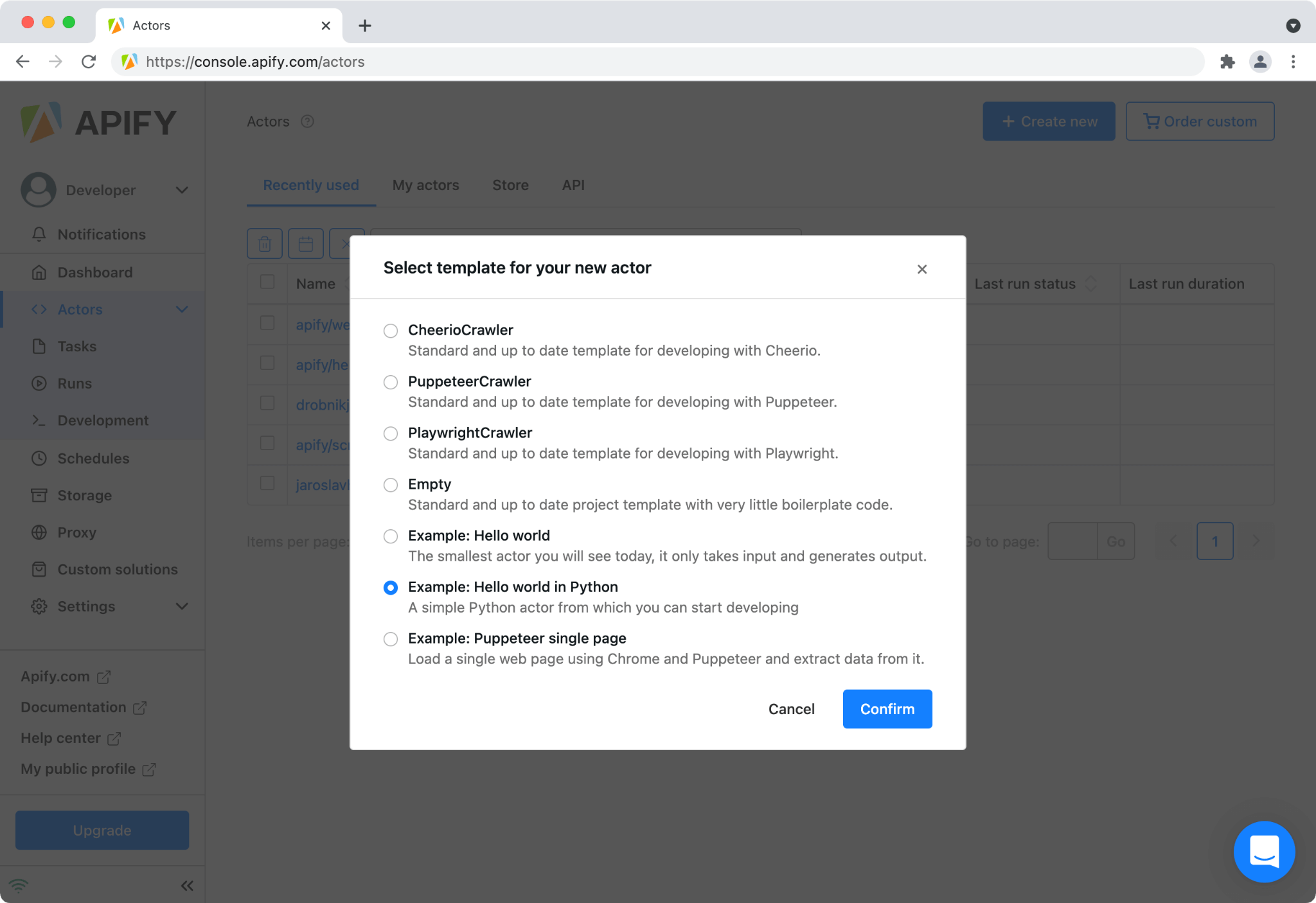Click the Settings gear icon
Viewport: 1316px width, 903px height.
pyautogui.click(x=39, y=606)
